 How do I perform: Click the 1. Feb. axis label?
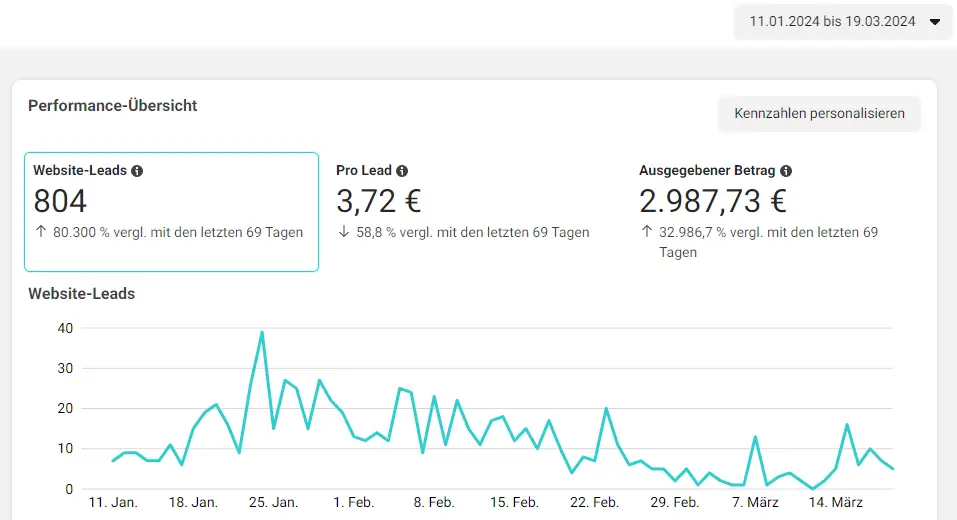(x=353, y=502)
